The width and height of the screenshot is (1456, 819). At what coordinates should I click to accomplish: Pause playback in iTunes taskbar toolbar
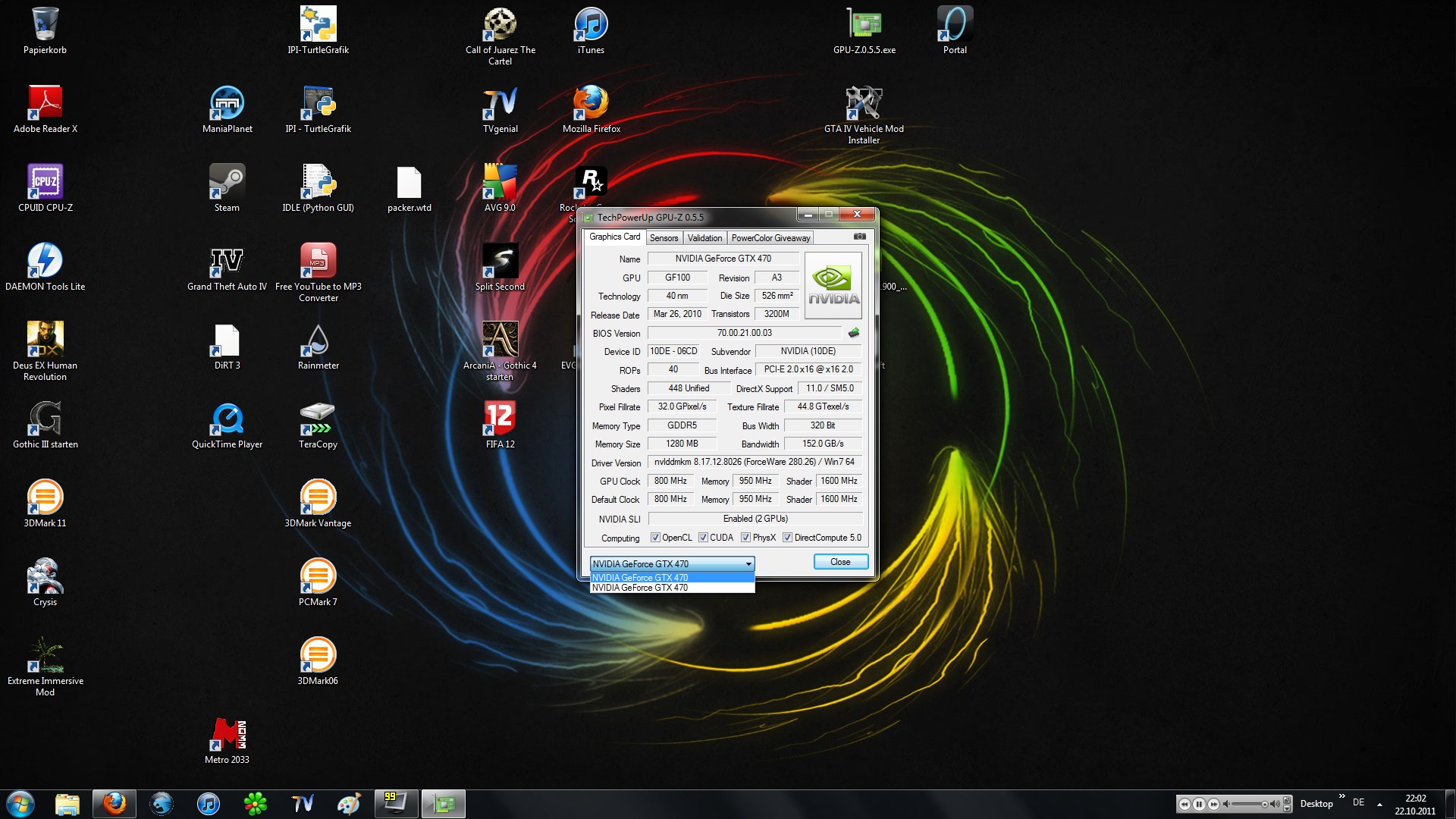1198,804
